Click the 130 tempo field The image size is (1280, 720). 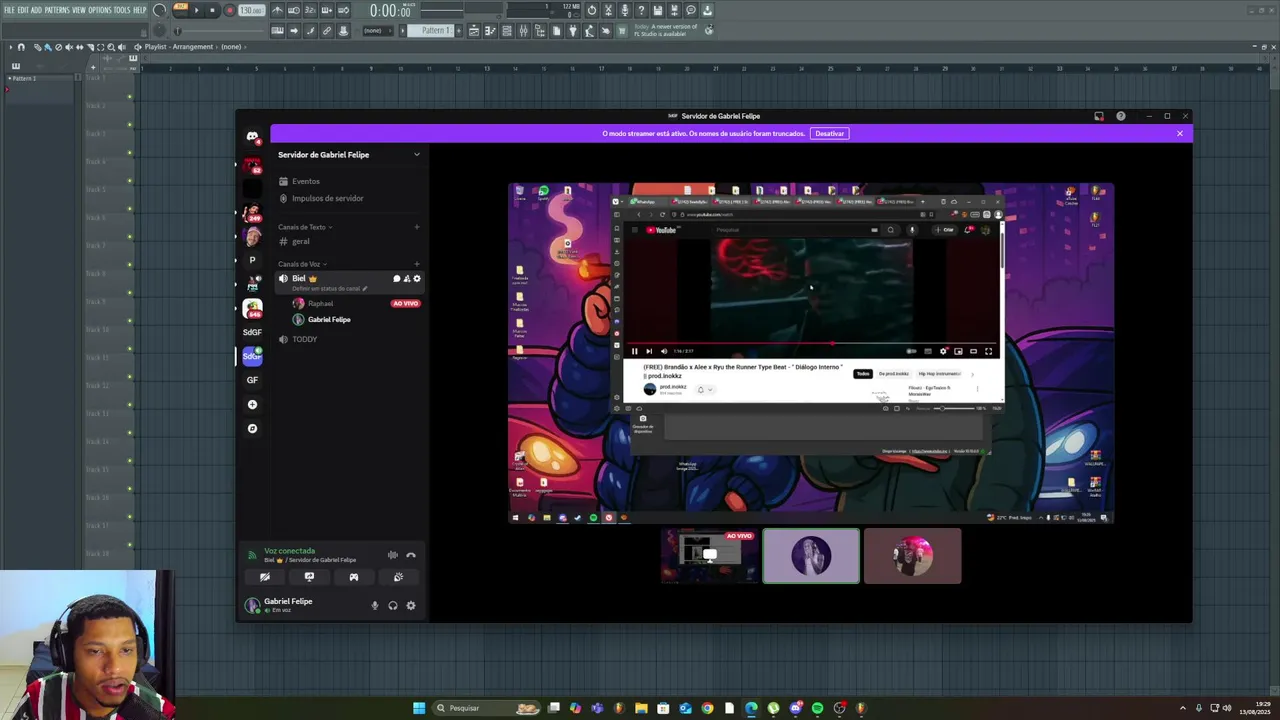pos(251,10)
